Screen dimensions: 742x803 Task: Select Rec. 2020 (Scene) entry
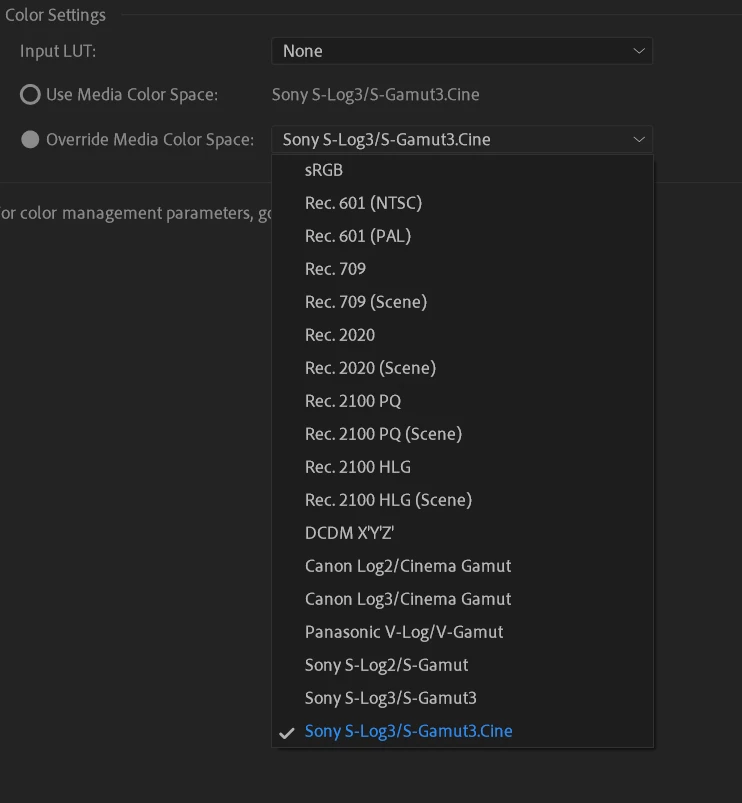[370, 368]
